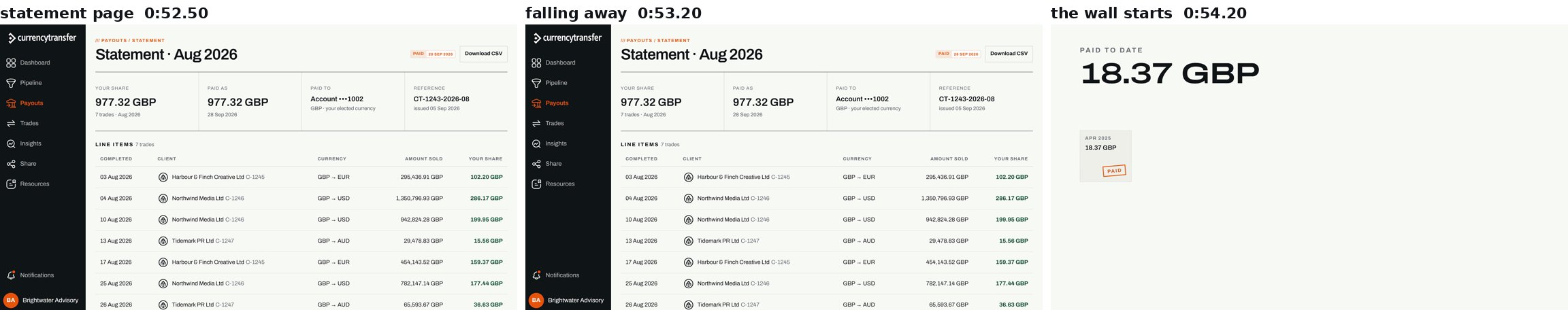Select Payouts label in statement page sidebar
Image resolution: width=1568 pixels, height=310 pixels.
31,103
